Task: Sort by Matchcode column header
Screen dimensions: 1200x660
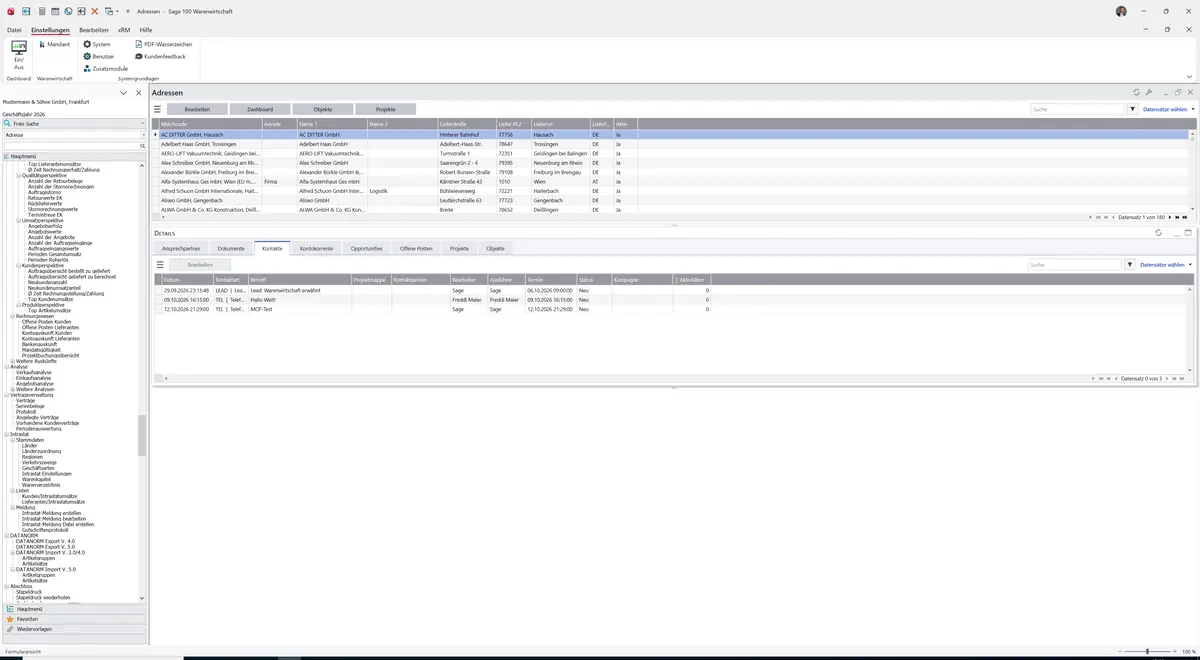Action: [x=210, y=124]
